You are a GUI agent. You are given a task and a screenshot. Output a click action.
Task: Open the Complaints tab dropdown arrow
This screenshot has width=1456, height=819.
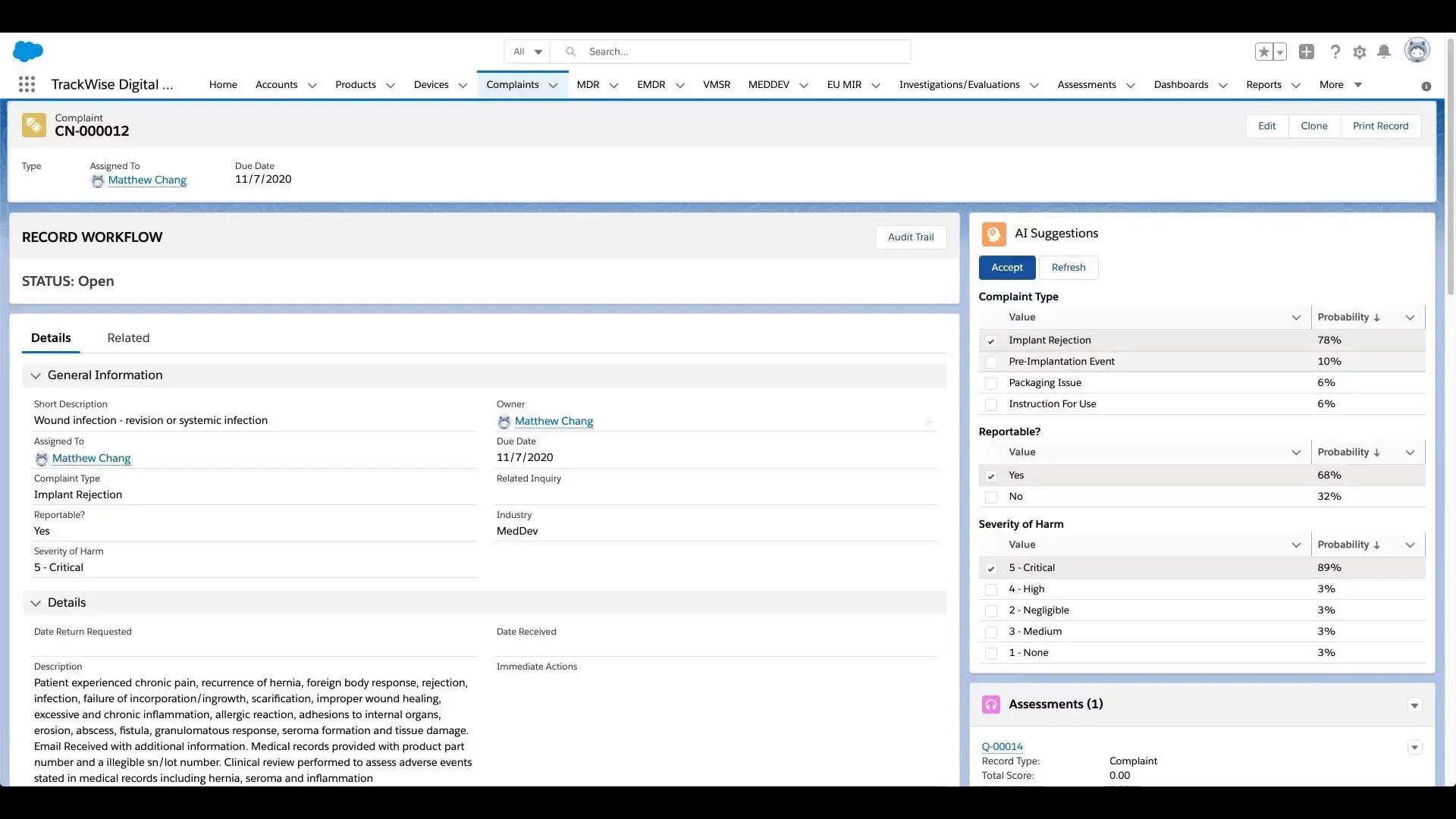coord(554,85)
